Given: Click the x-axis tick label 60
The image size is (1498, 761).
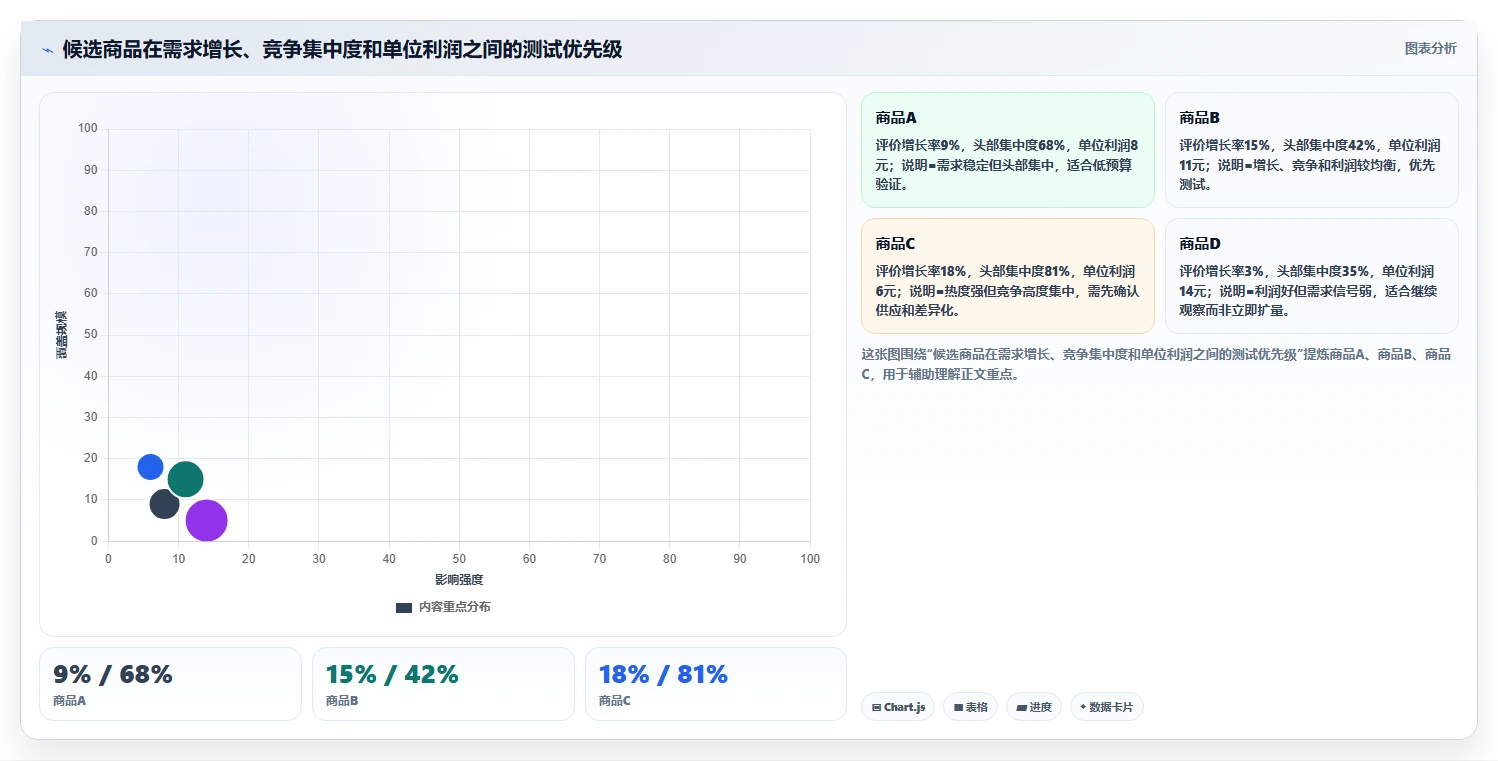Looking at the screenshot, I should click(x=529, y=559).
